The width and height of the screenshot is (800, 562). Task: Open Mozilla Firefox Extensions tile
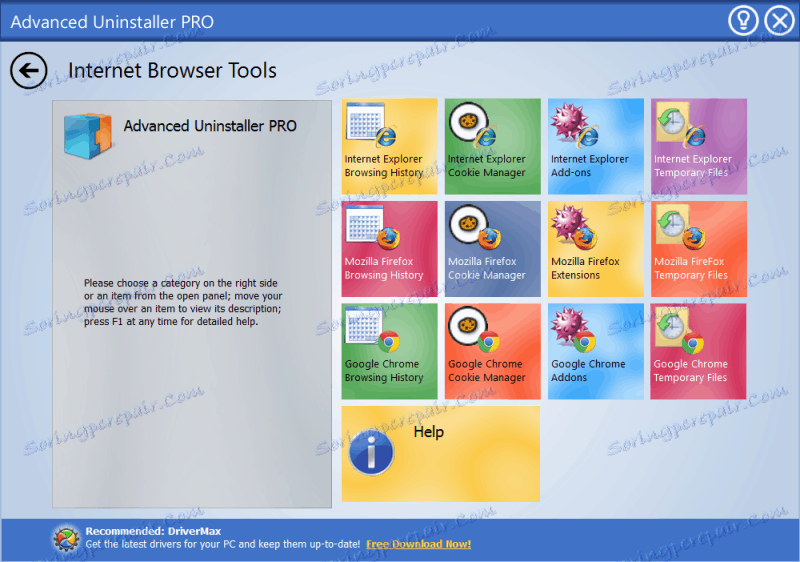pos(595,249)
